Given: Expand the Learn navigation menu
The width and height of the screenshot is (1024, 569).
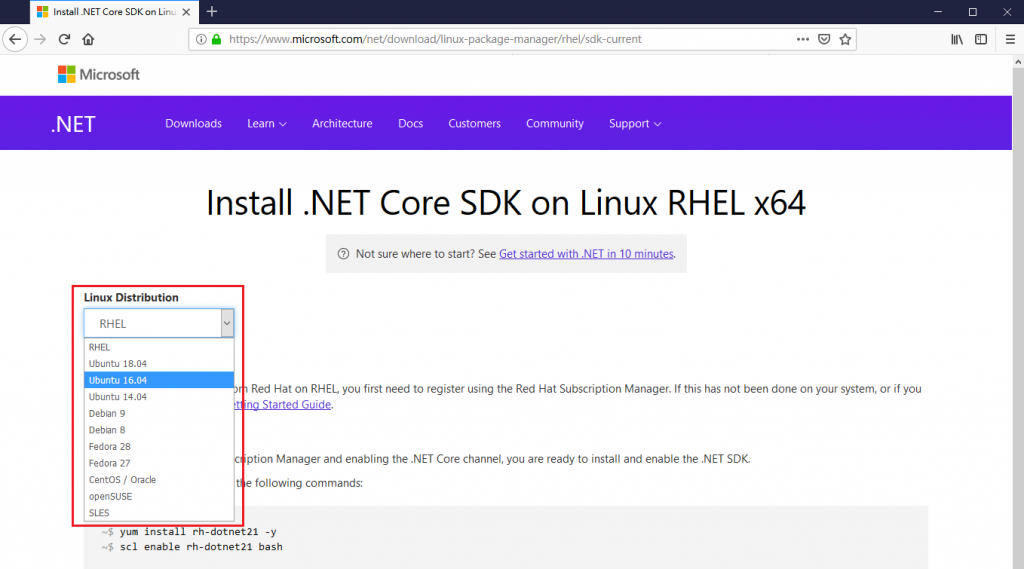Looking at the screenshot, I should (x=266, y=123).
